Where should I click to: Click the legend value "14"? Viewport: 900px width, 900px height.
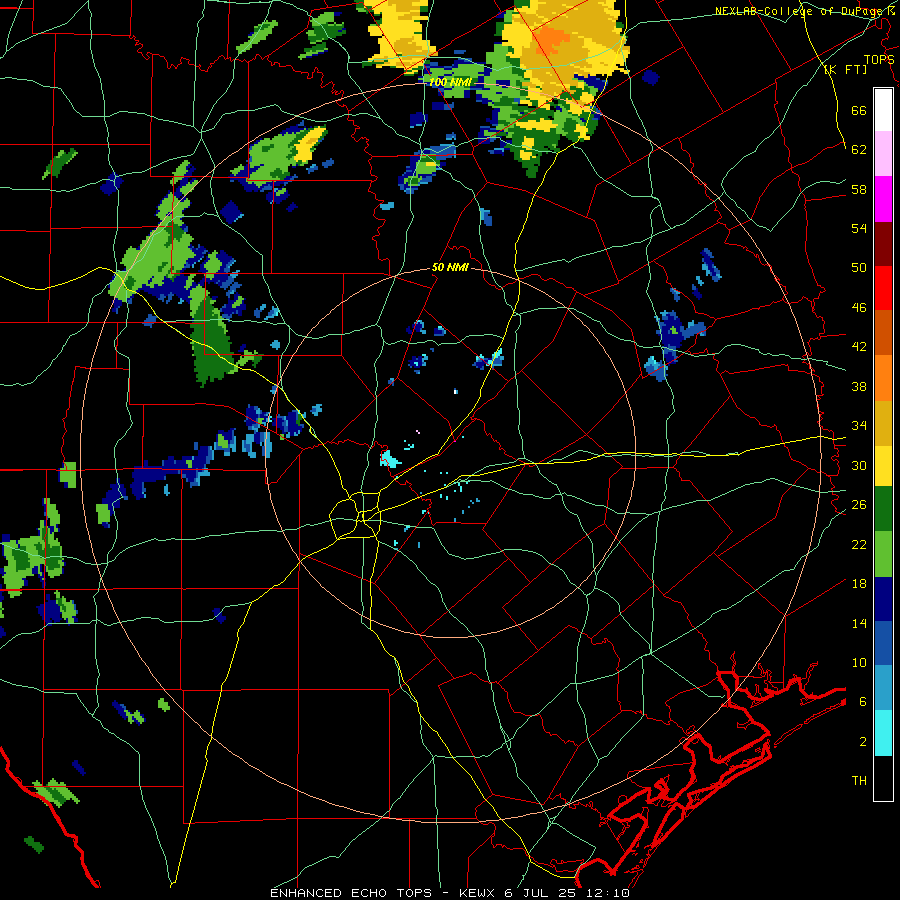pyautogui.click(x=859, y=623)
